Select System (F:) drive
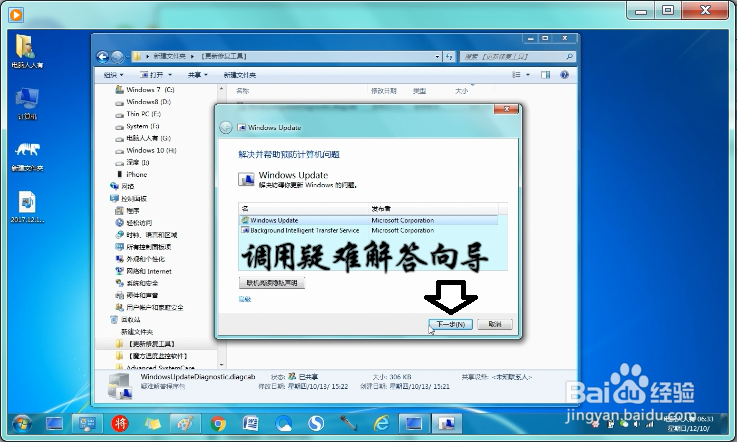This screenshot has height=442, width=737. pos(138,126)
